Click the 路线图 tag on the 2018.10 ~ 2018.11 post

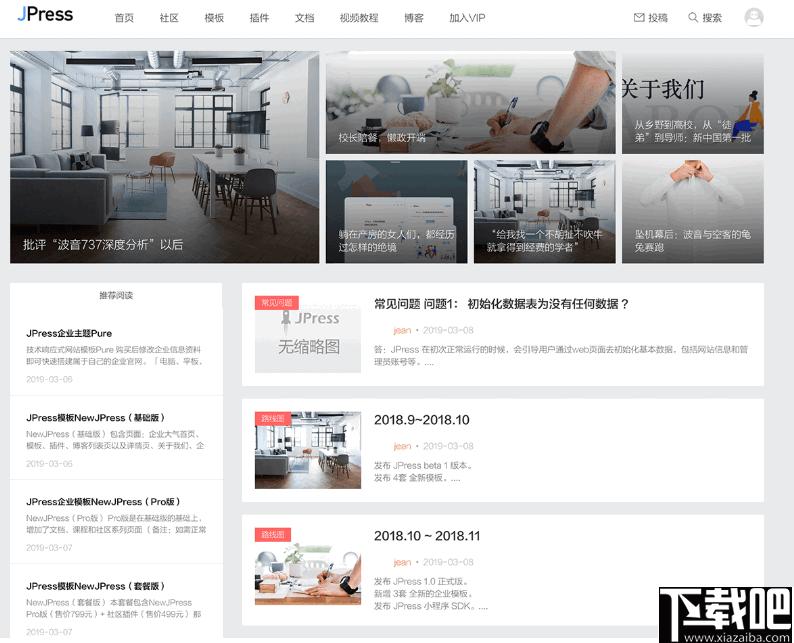click(x=273, y=534)
